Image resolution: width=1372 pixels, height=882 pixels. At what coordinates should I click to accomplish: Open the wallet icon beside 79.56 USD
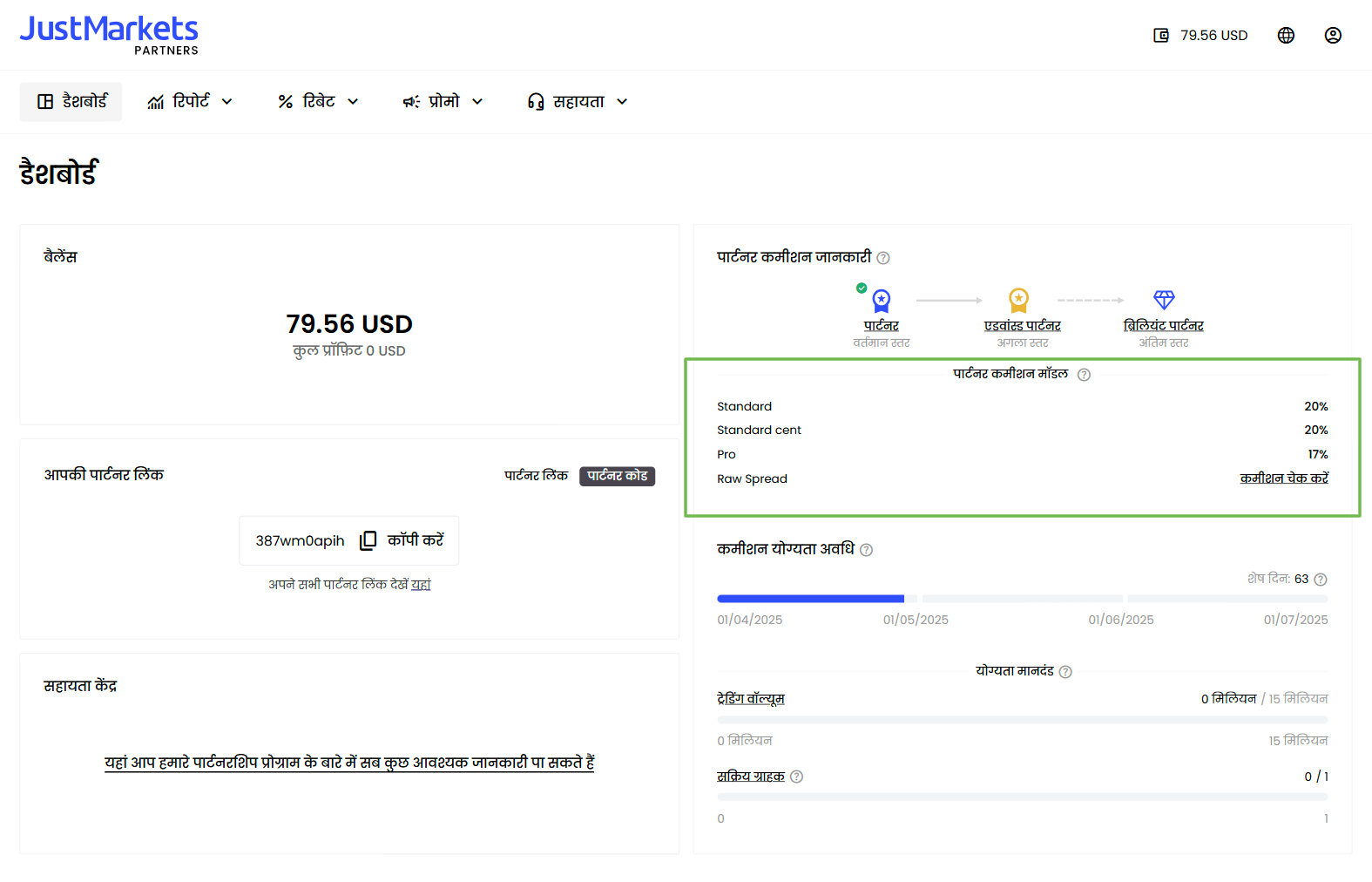coord(1161,35)
